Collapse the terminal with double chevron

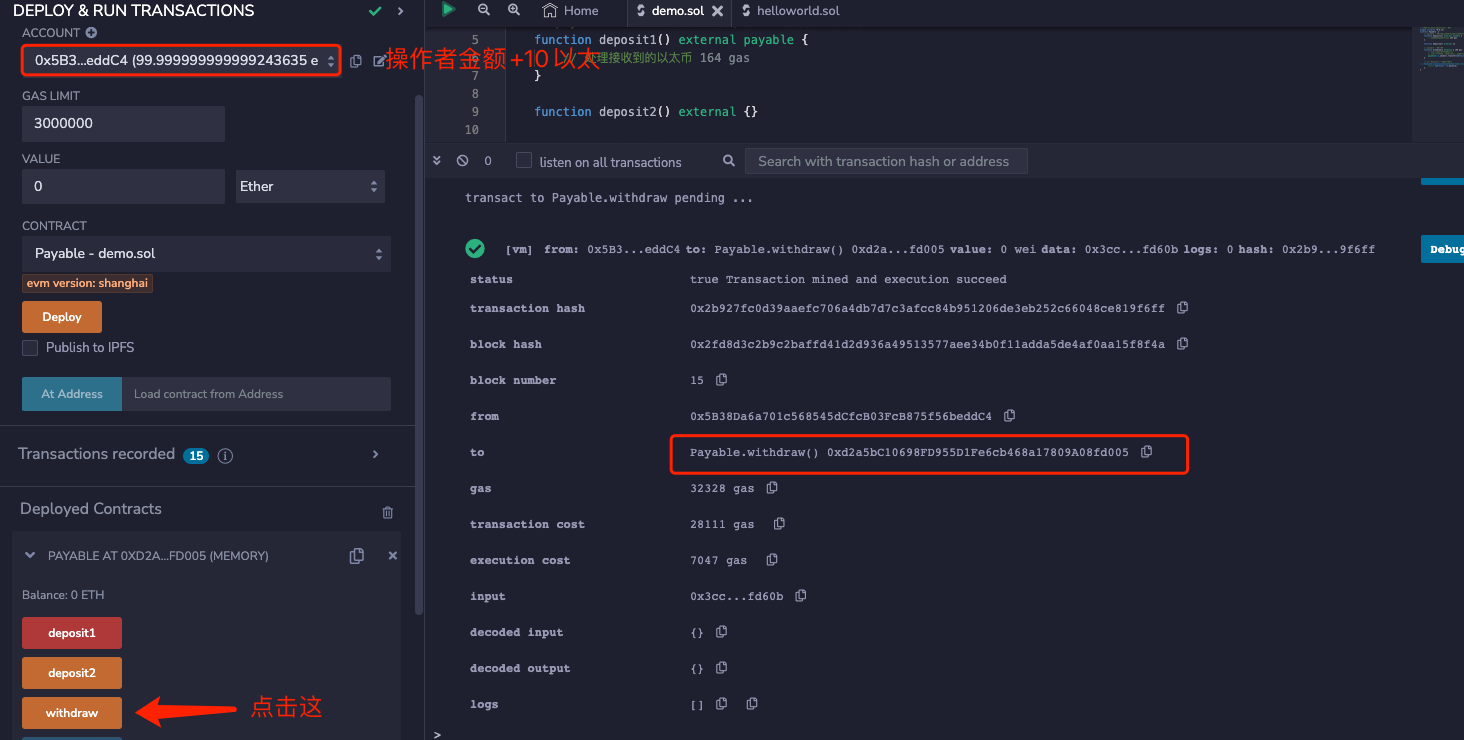(x=437, y=160)
